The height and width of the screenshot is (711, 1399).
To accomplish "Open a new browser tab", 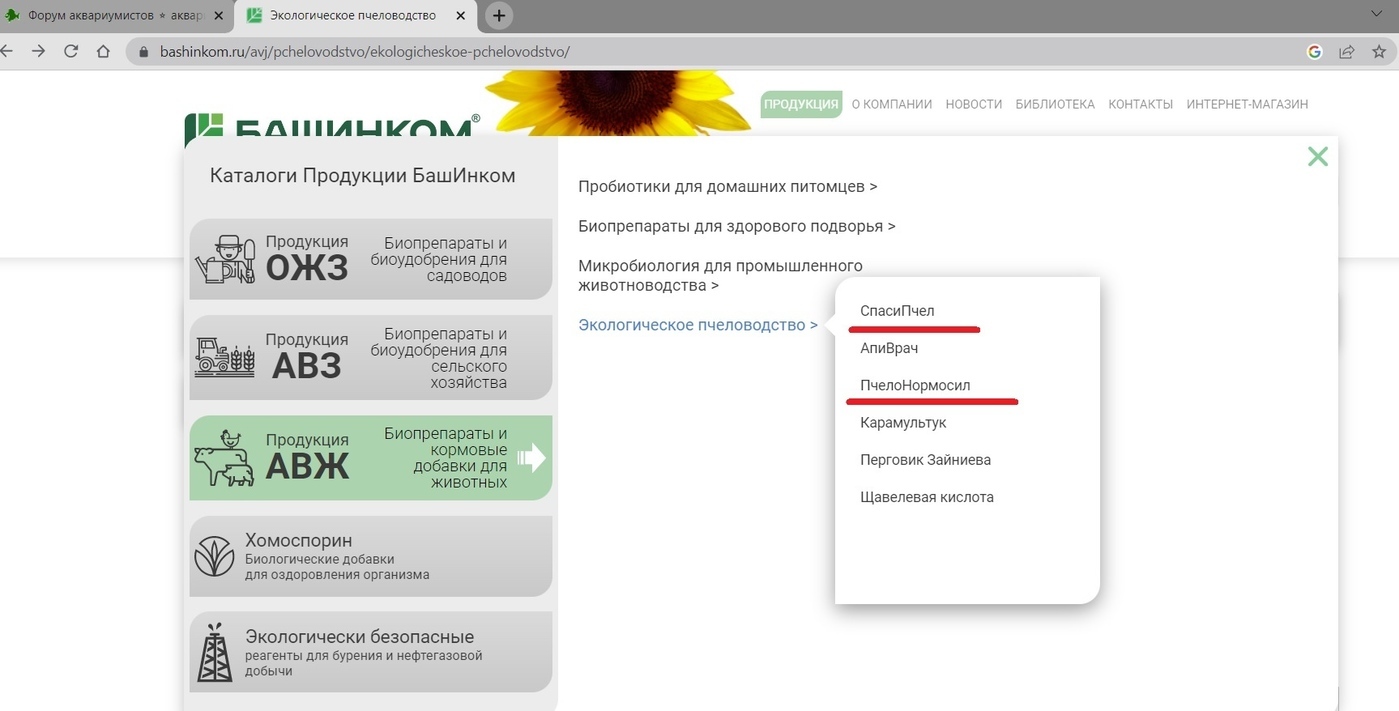I will [x=499, y=16].
